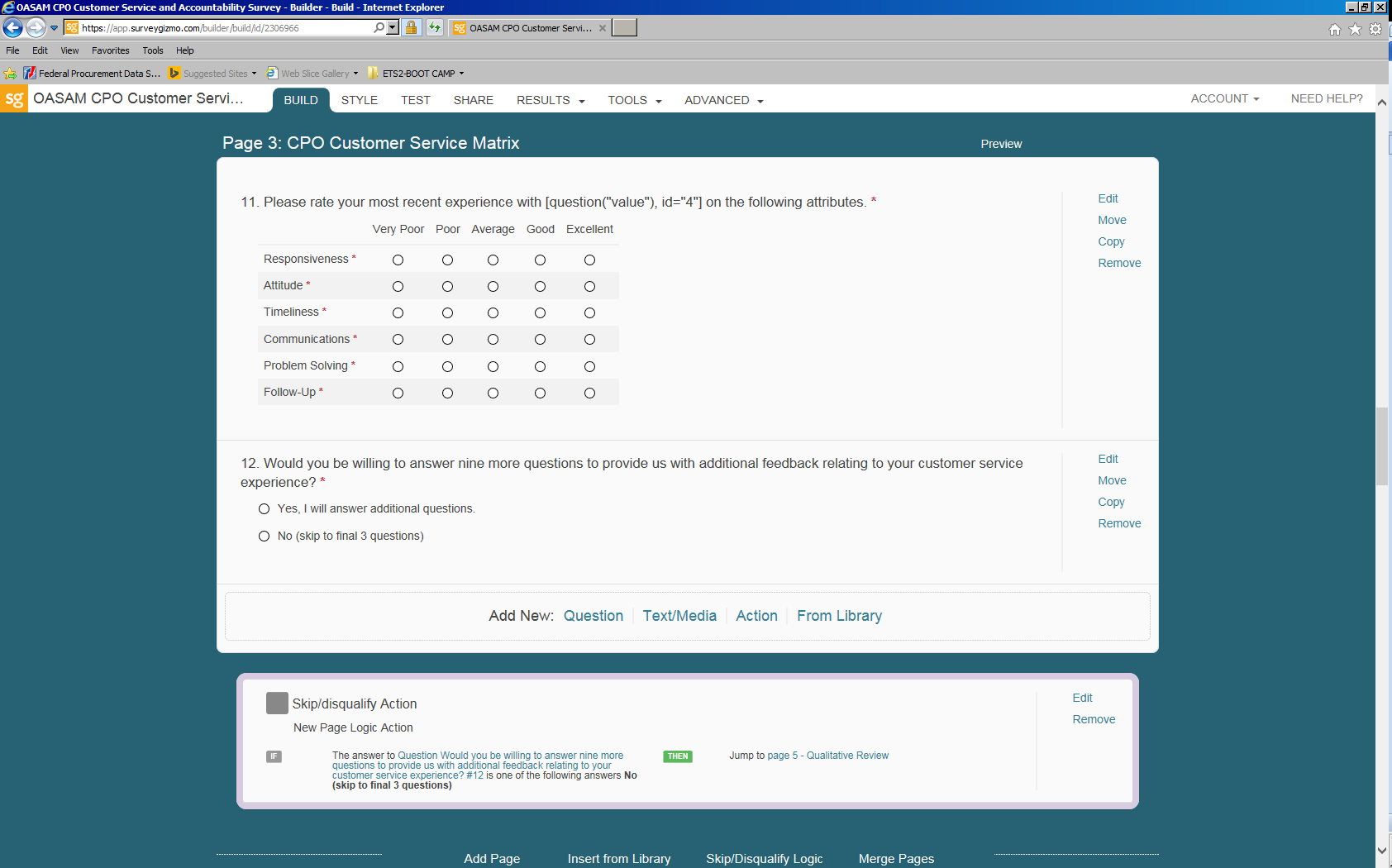The height and width of the screenshot is (868, 1392).
Task: Remove the Skip/disqualify Action
Action: point(1094,719)
